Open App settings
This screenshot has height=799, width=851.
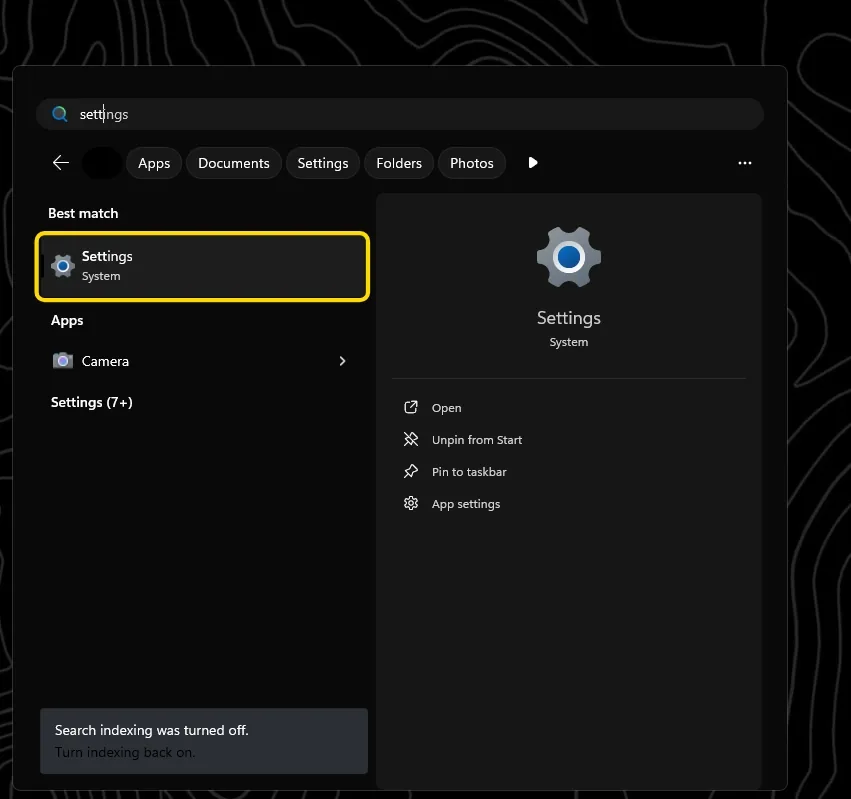[x=466, y=504]
